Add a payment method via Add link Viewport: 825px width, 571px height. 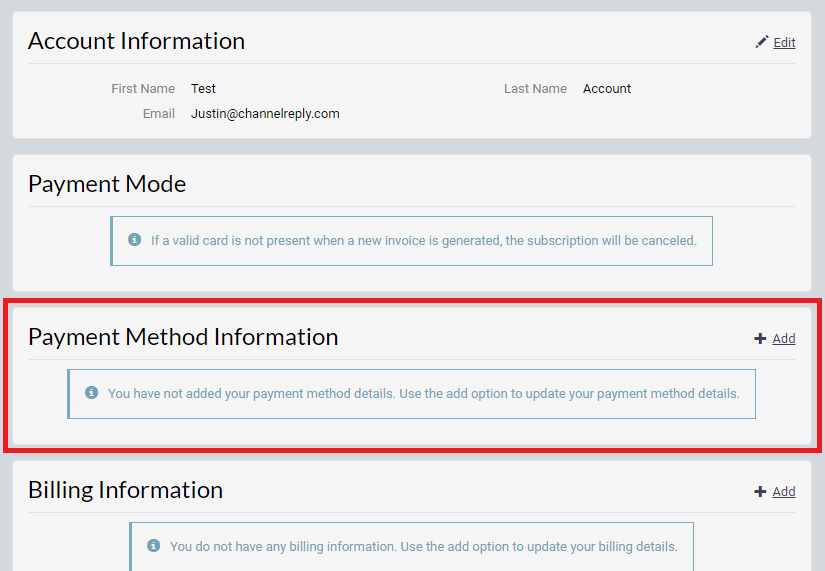click(x=783, y=338)
